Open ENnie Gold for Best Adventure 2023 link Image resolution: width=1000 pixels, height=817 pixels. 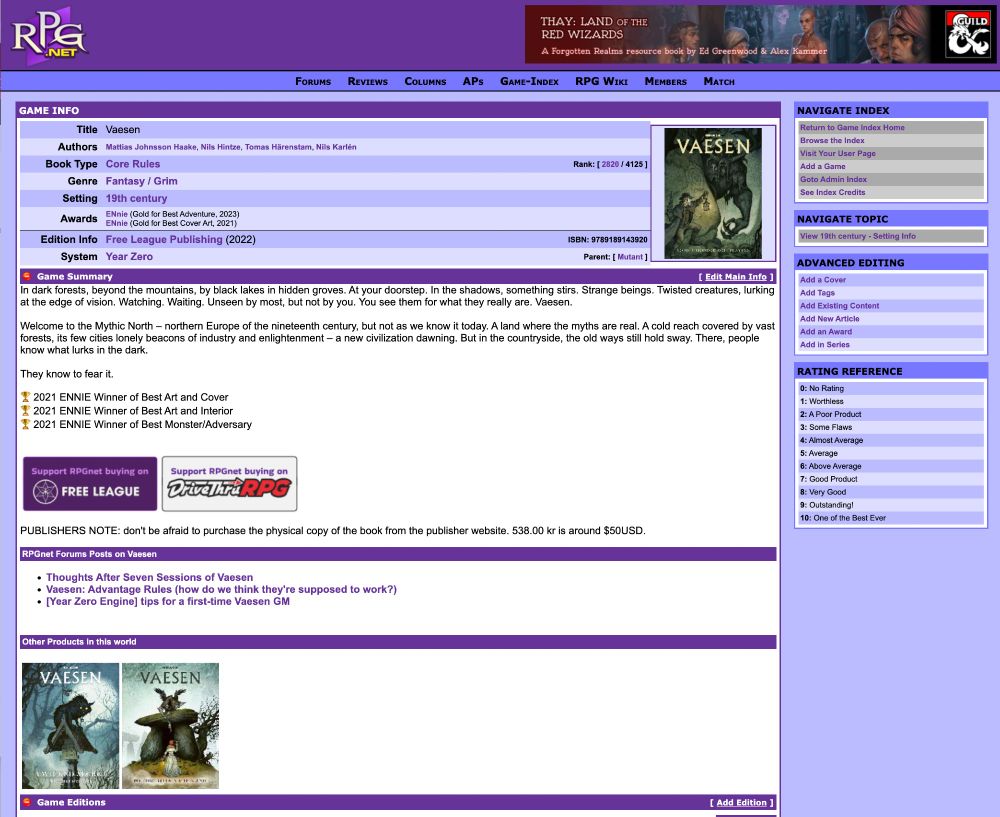point(117,214)
